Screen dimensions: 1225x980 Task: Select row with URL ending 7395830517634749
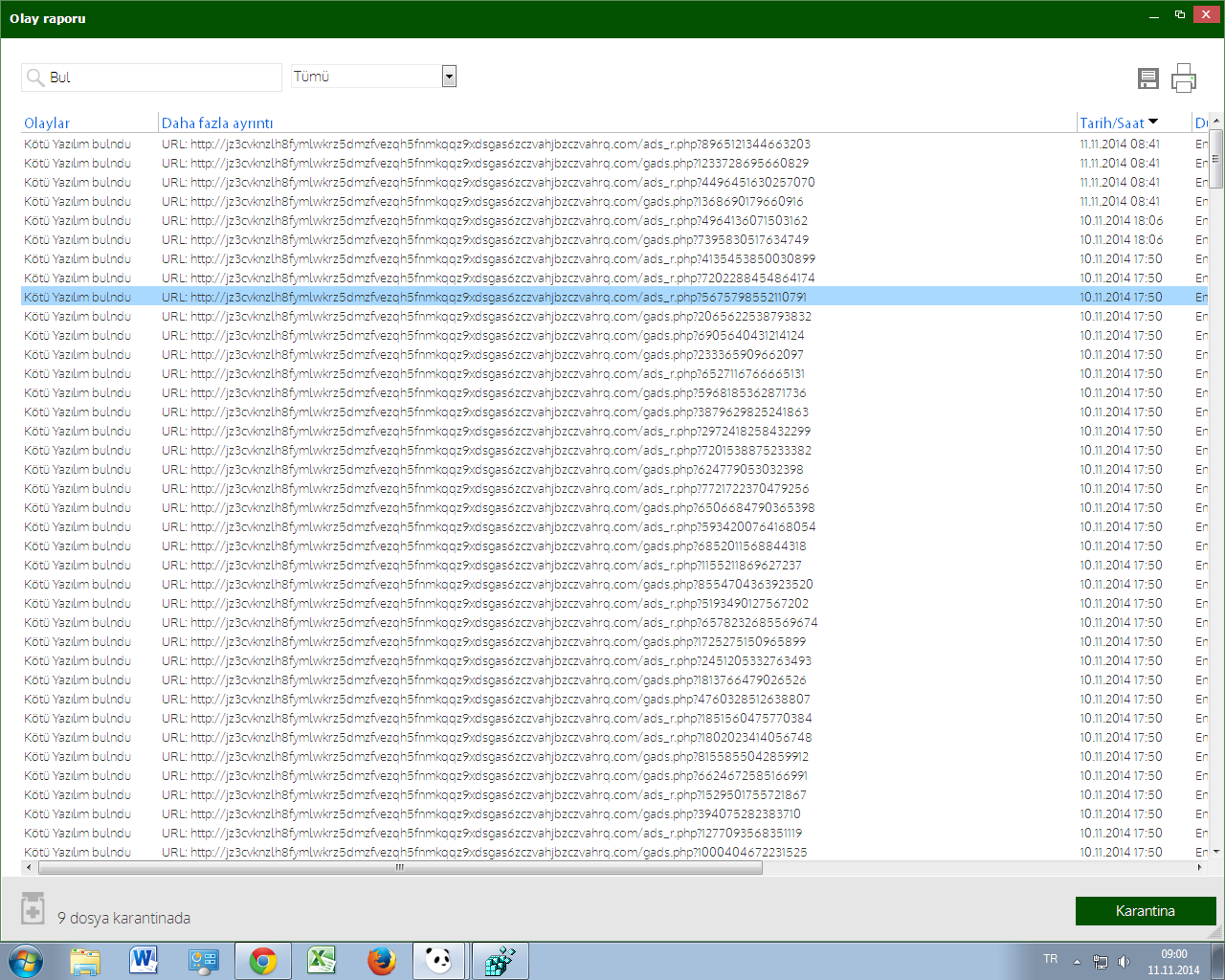tap(613, 239)
